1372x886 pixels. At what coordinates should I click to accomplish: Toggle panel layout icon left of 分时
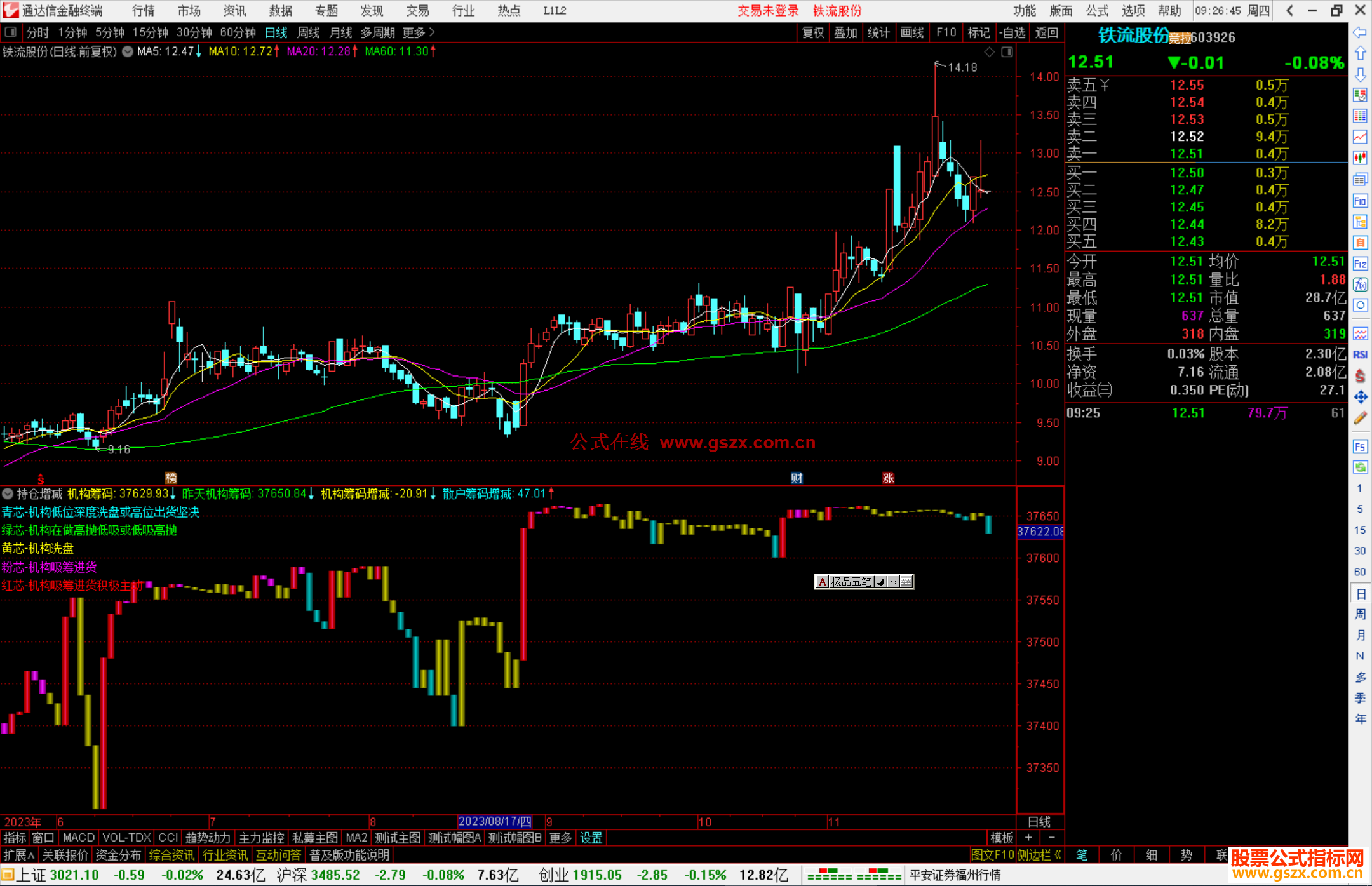tap(11, 32)
